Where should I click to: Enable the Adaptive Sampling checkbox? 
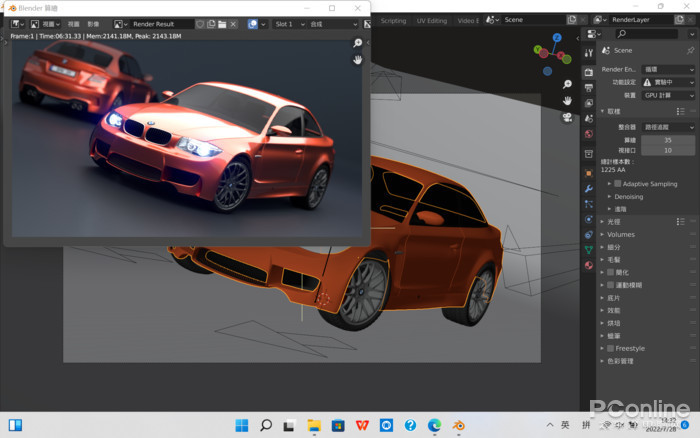618,184
